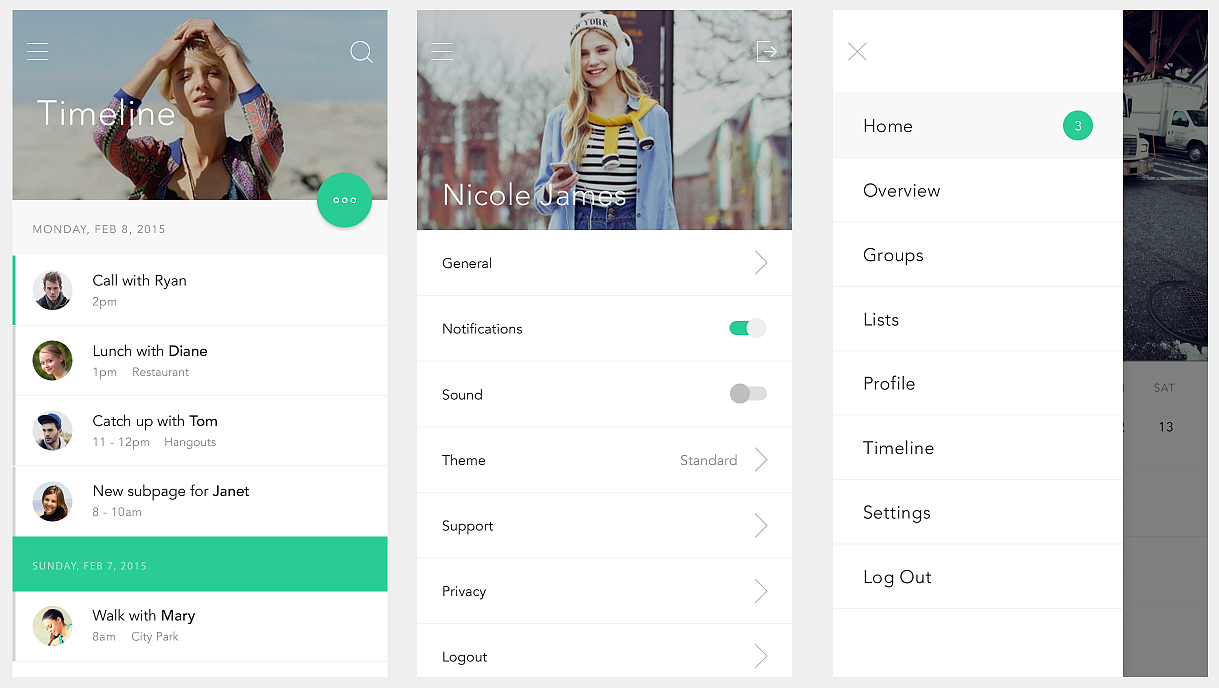This screenshot has width=1219, height=688.
Task: Go to Profile in the side menu
Action: coord(977,383)
